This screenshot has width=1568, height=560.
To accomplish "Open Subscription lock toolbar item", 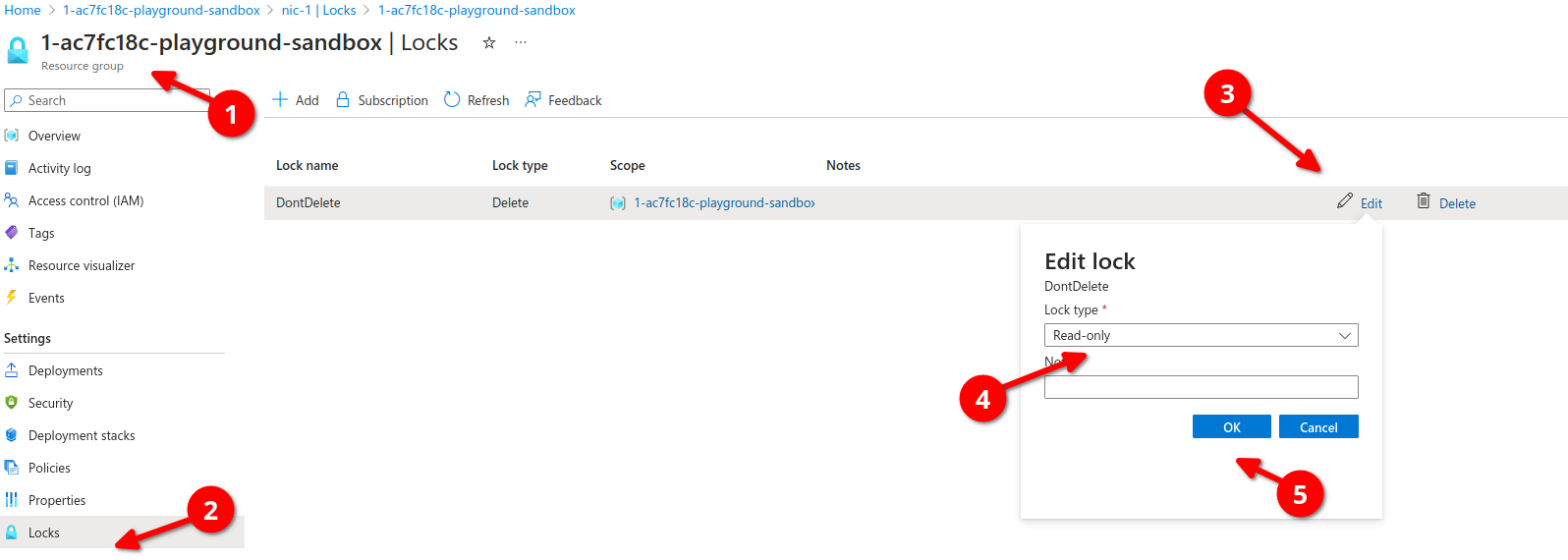I will click(382, 100).
